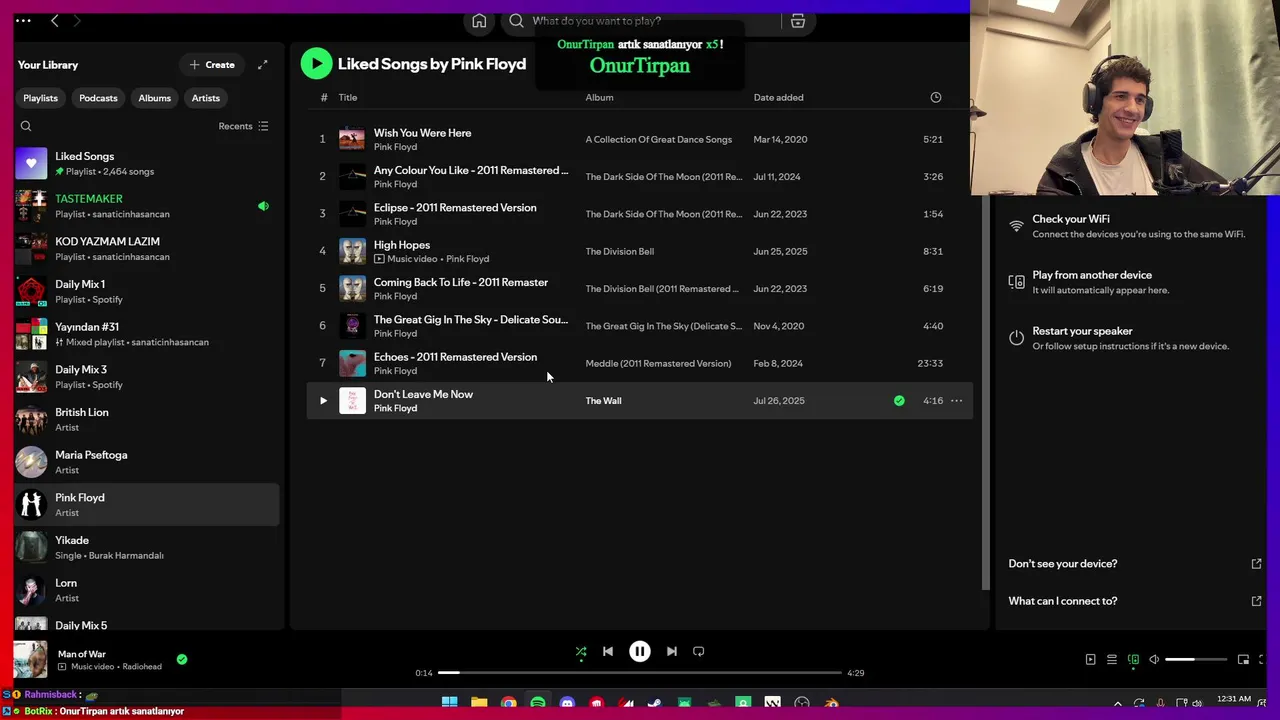Toggle Now Playing view
Viewport: 1280px width, 720px height.
click(1090, 660)
